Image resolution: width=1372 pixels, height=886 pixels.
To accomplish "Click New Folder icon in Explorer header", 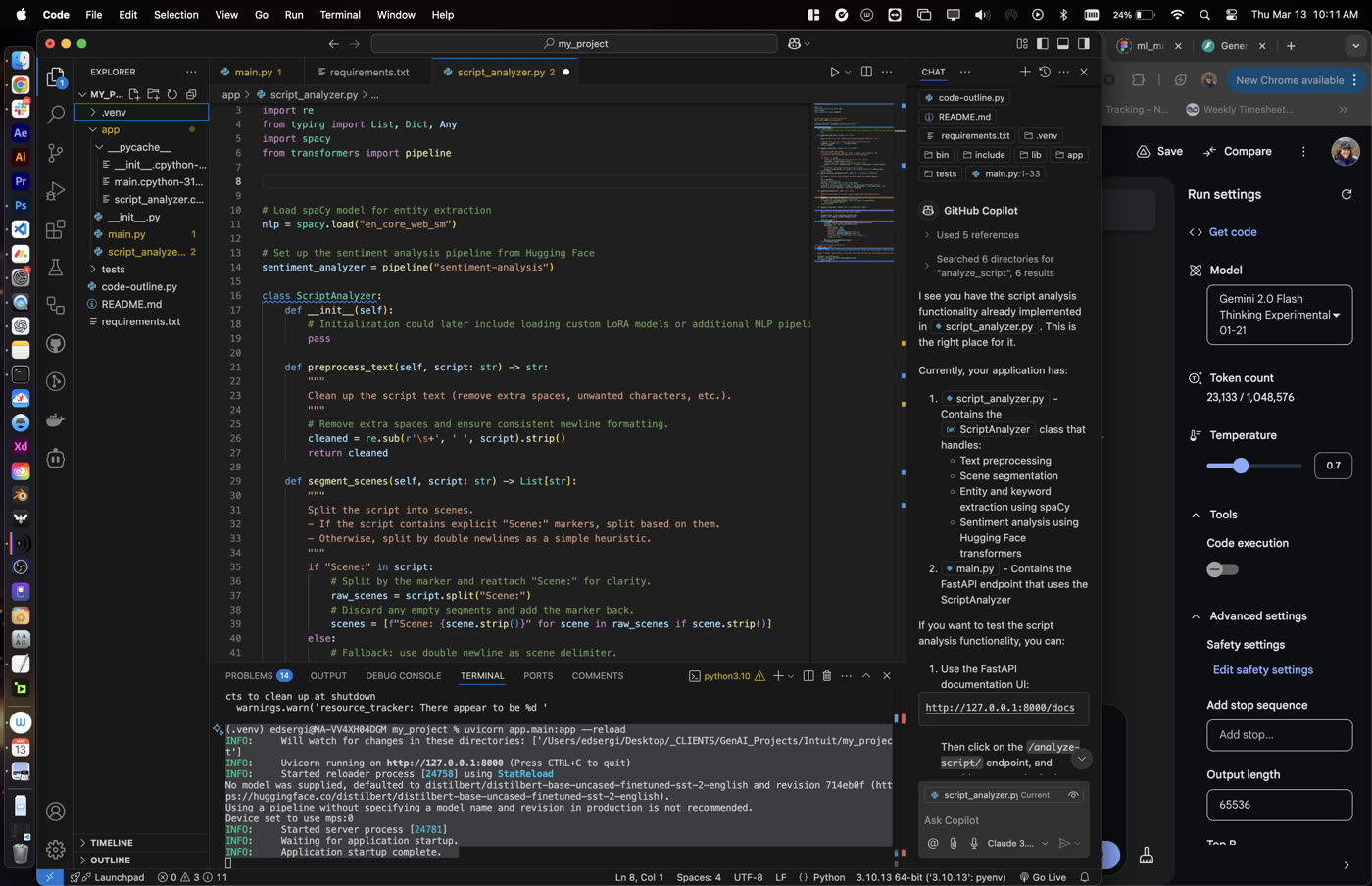I will click(154, 94).
